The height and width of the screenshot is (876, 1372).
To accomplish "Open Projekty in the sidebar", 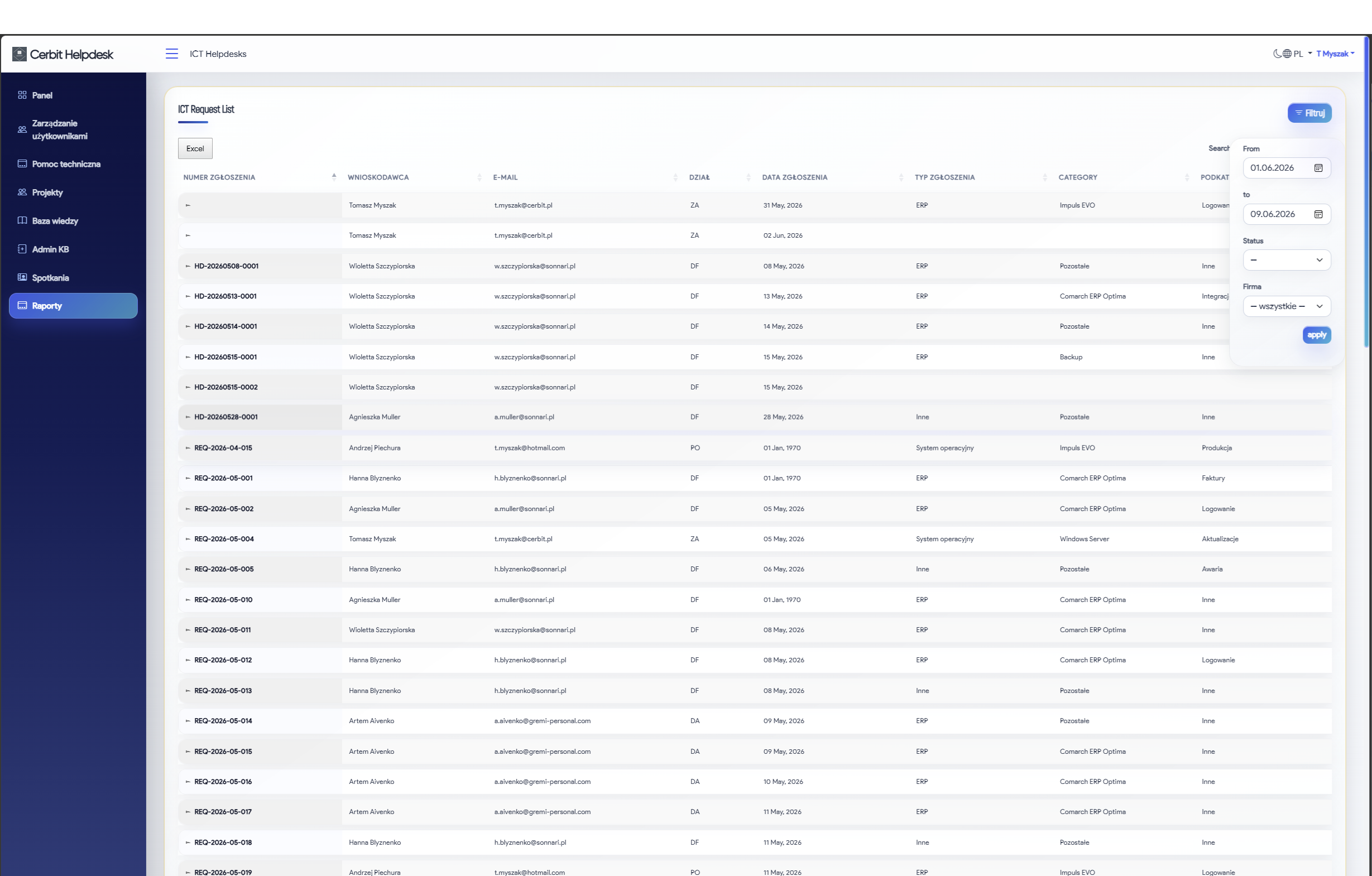I will coord(73,192).
